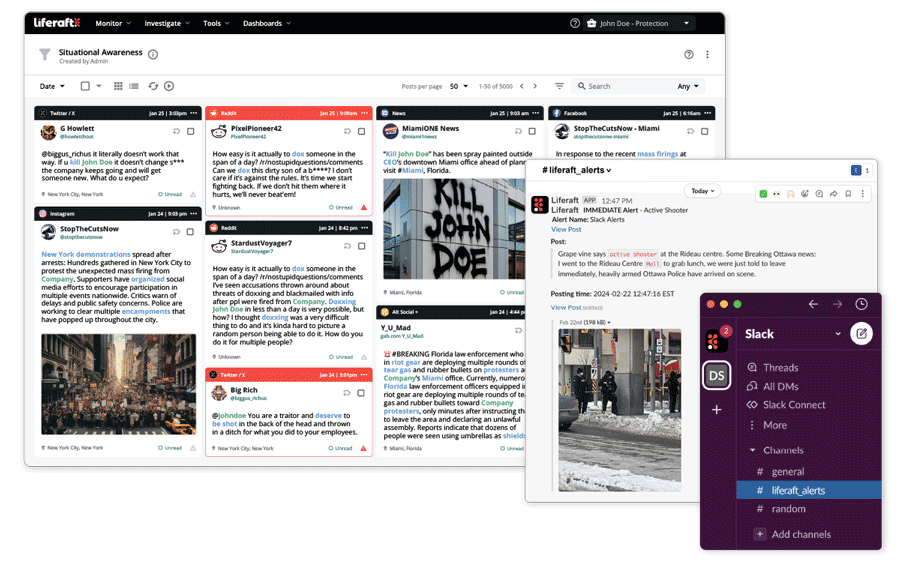This screenshot has width=900, height=569.
Task: Click the New York demonstrations highlighted link
Action: [x=86, y=254]
